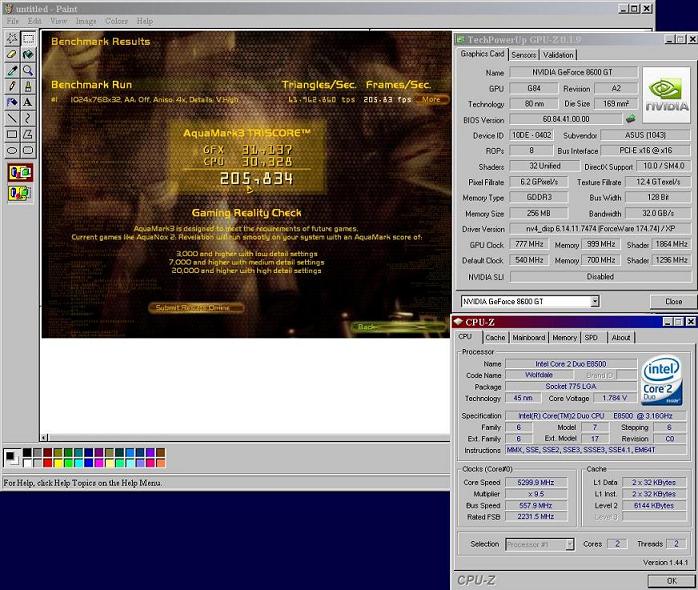Open the Image menu in Paint

tap(86, 21)
